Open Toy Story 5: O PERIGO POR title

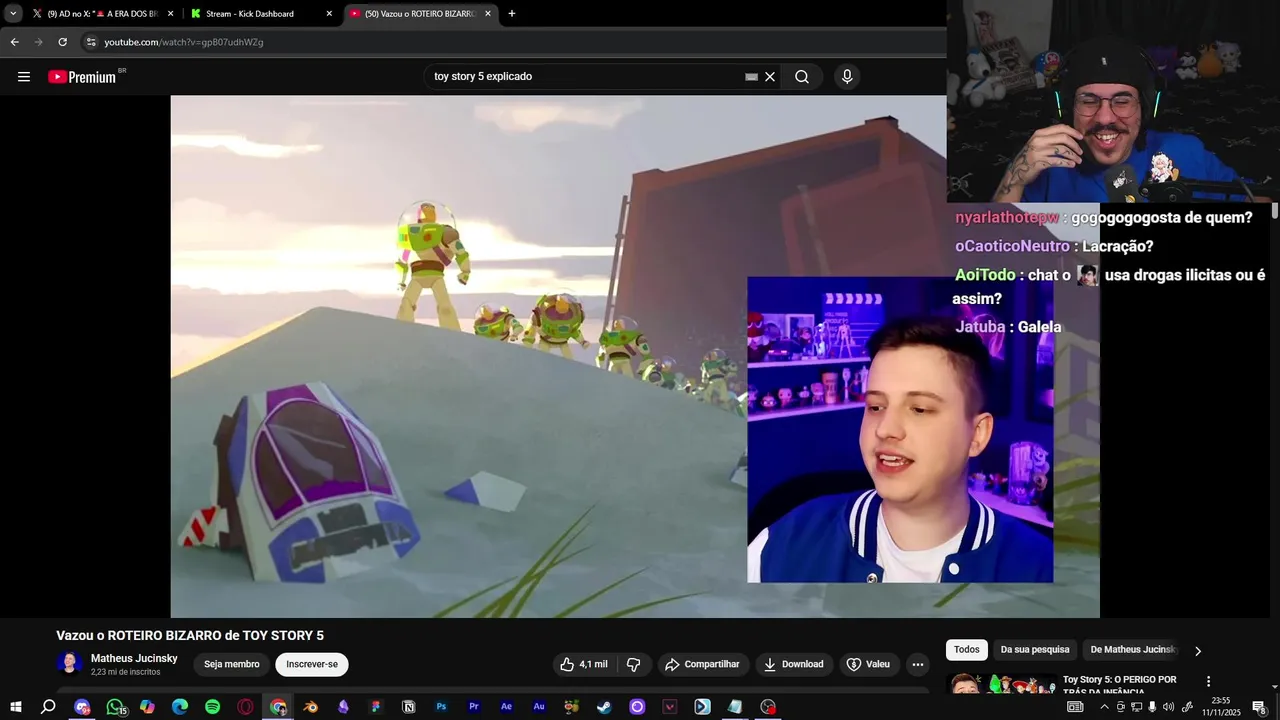coord(1119,685)
